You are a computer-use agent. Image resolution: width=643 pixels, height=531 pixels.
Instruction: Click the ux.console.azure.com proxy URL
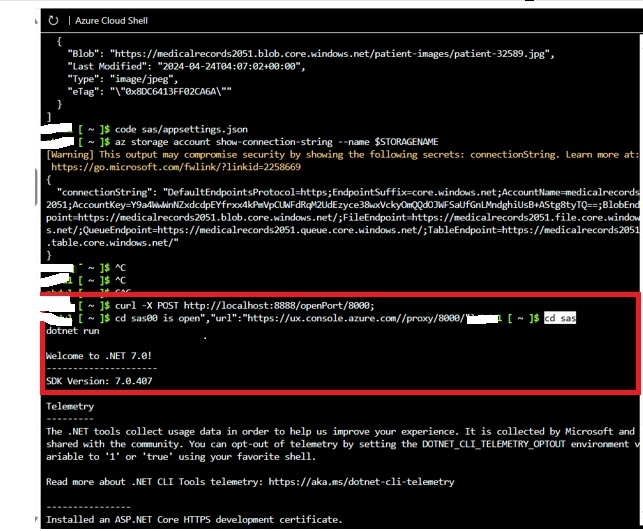coord(356,318)
